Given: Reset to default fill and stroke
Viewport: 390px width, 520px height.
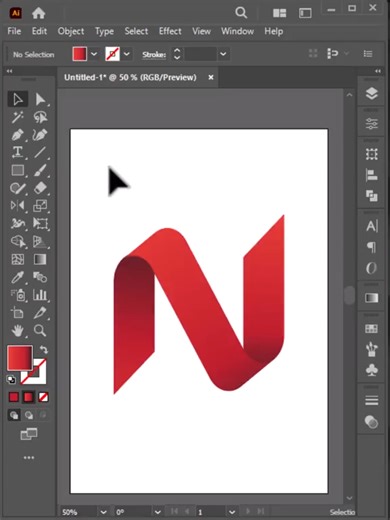Looking at the screenshot, I should [11, 379].
